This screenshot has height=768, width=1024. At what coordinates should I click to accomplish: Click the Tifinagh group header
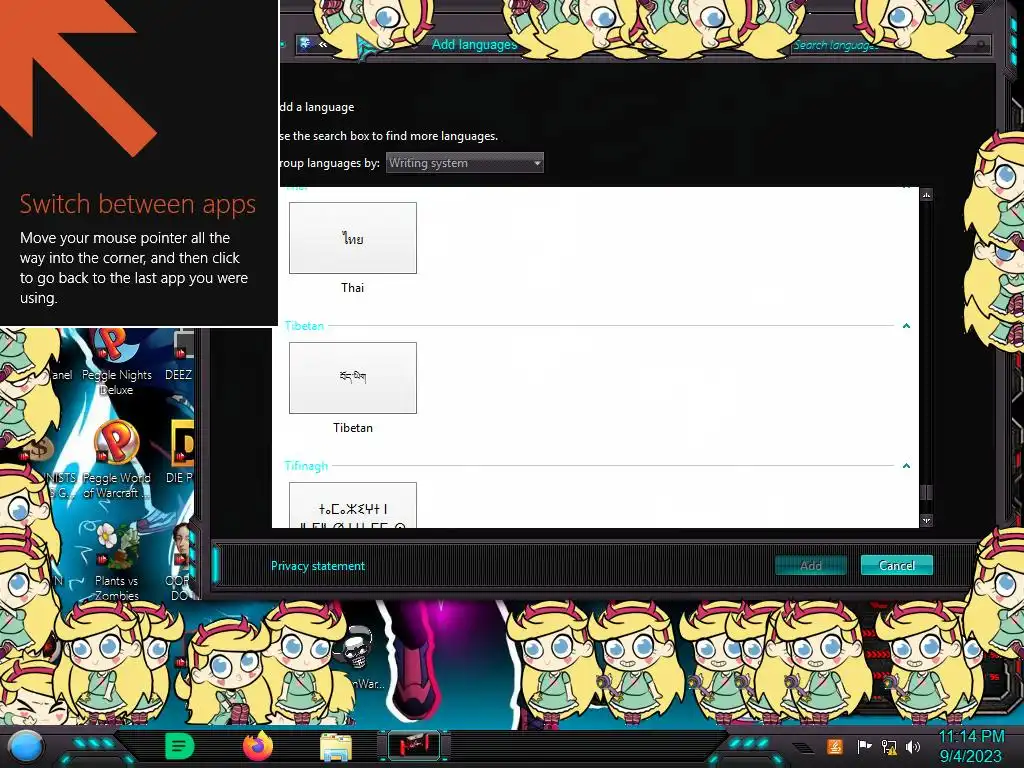point(306,466)
